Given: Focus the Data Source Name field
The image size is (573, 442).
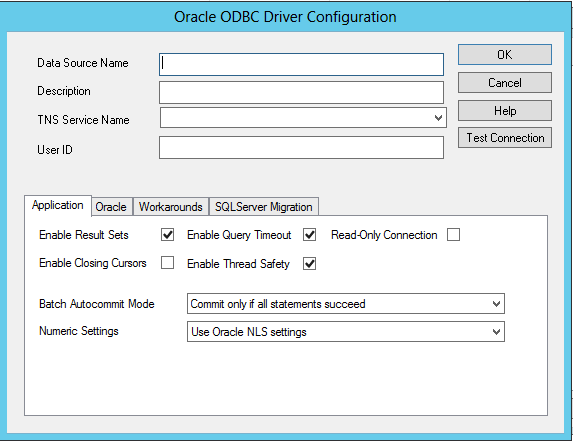Looking at the screenshot, I should coord(301,65).
